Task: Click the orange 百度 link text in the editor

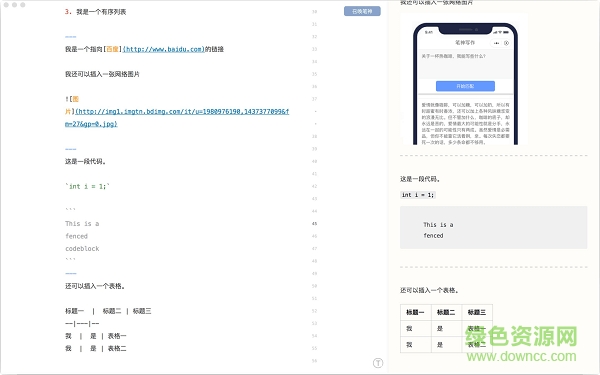Action: (112, 49)
